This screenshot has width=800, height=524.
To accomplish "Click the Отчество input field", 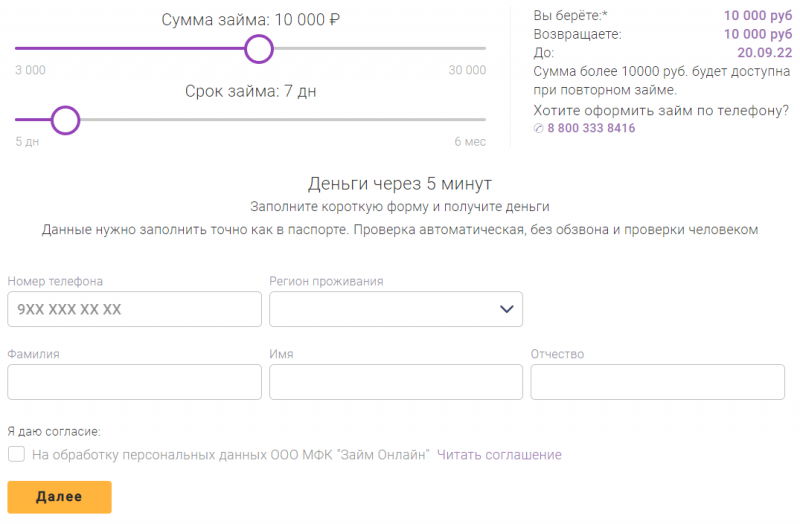I will click(x=657, y=382).
